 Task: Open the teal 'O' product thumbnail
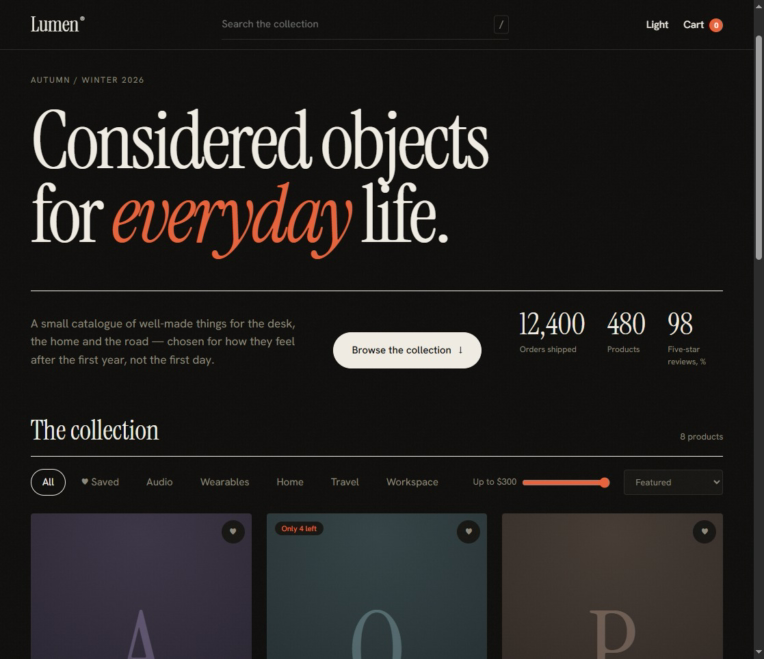click(x=377, y=586)
